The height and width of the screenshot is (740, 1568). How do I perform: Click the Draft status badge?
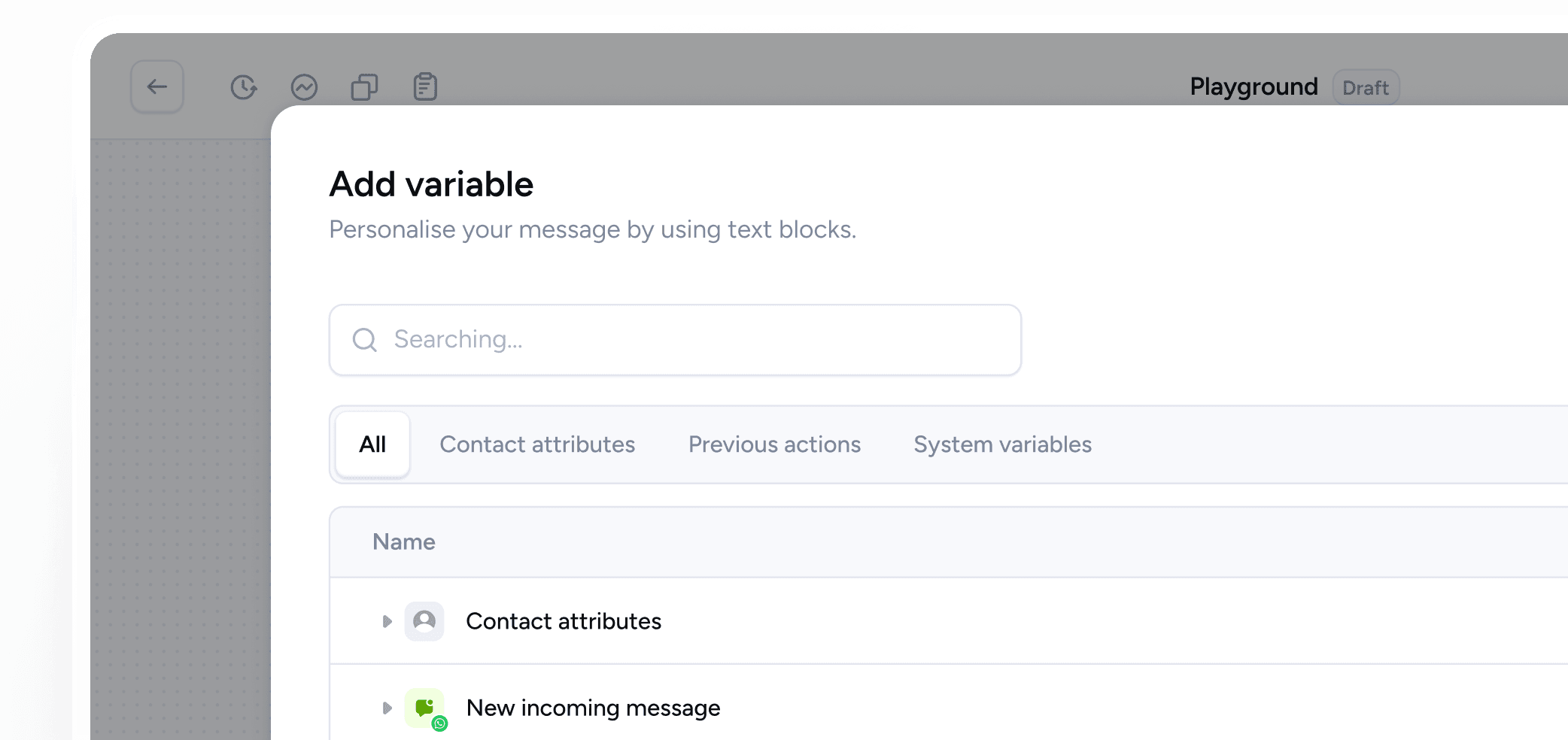pos(1366,88)
